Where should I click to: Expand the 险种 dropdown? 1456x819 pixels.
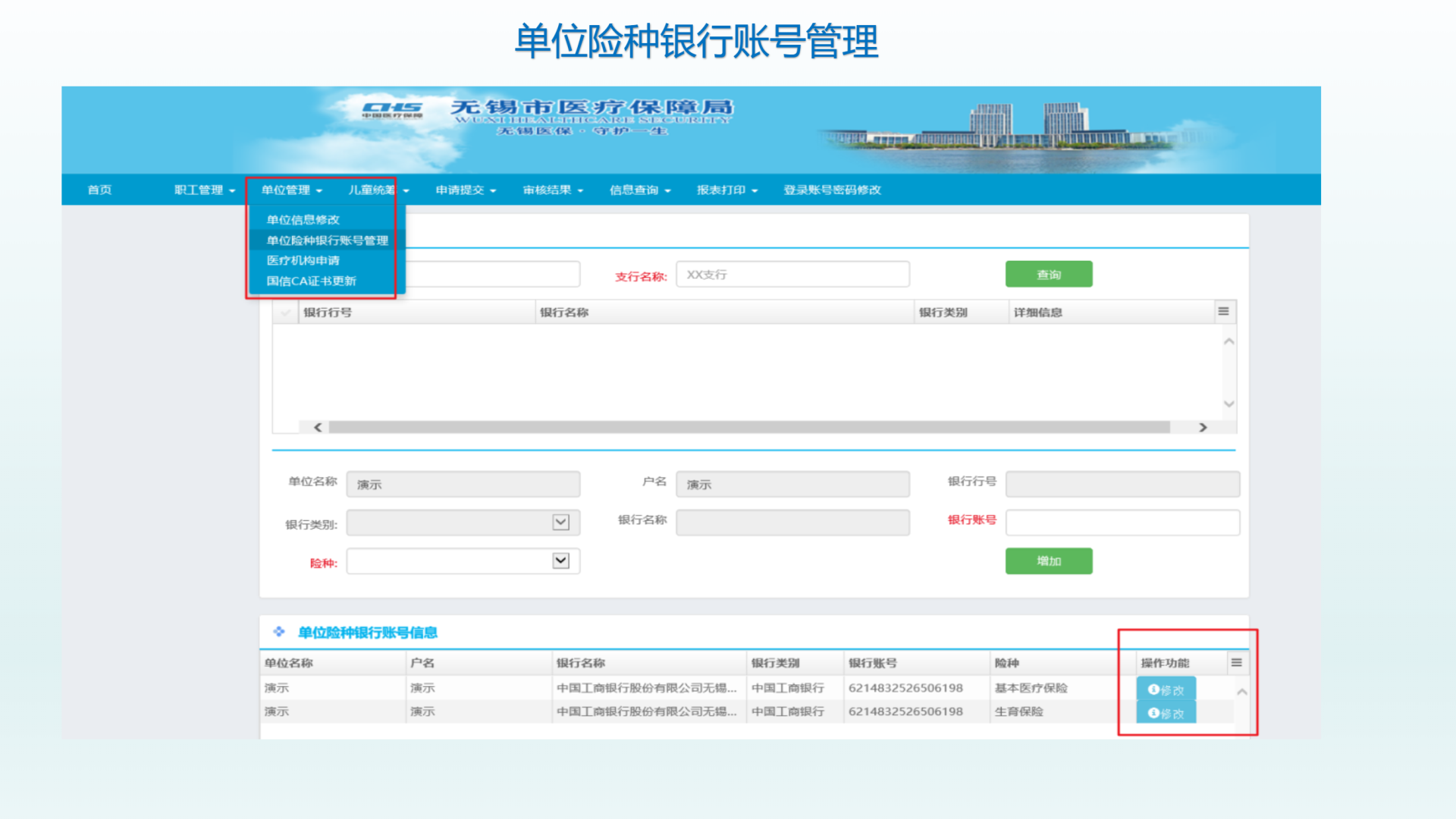coord(560,561)
